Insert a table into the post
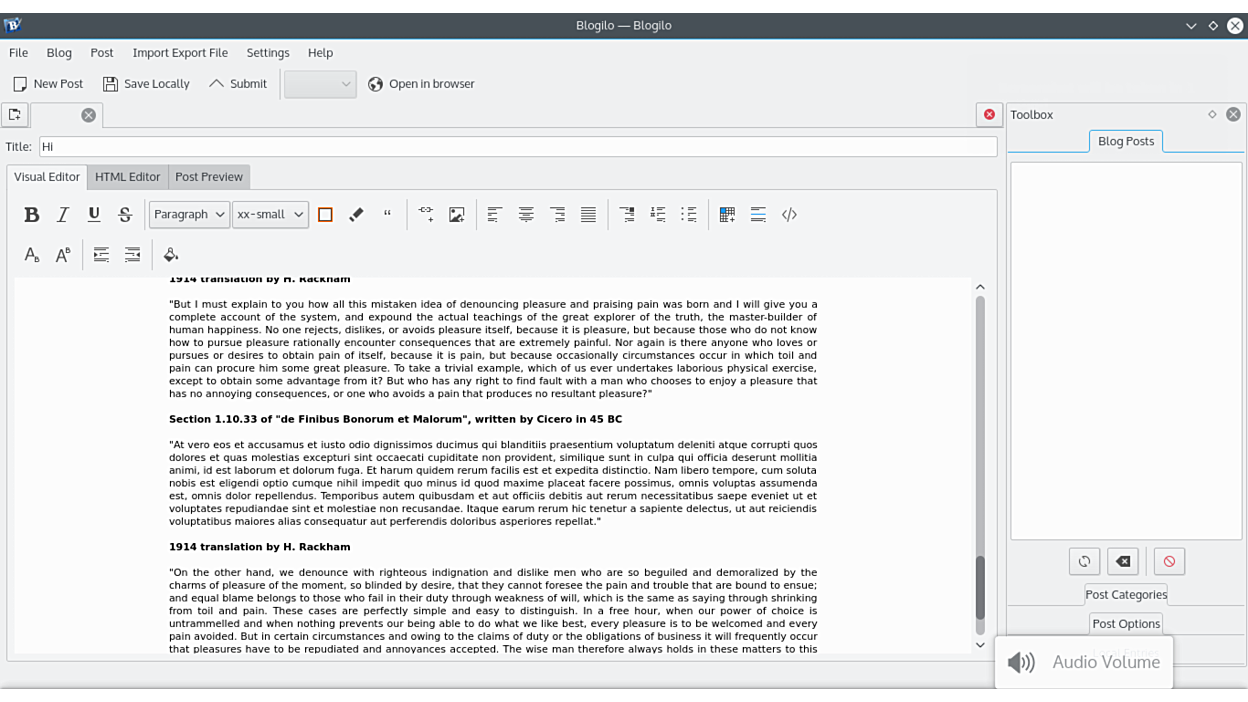 point(727,214)
